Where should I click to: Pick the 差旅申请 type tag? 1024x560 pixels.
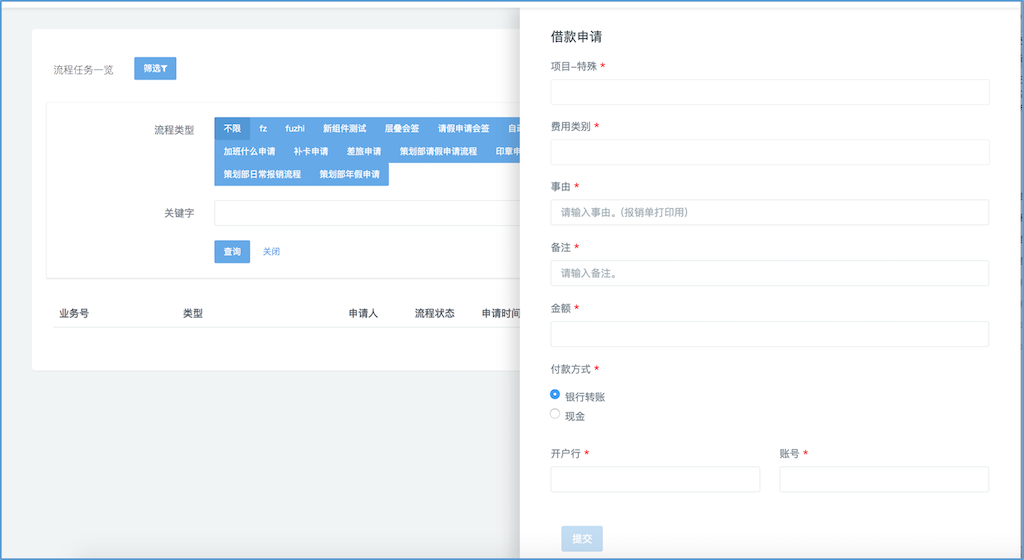click(x=364, y=151)
